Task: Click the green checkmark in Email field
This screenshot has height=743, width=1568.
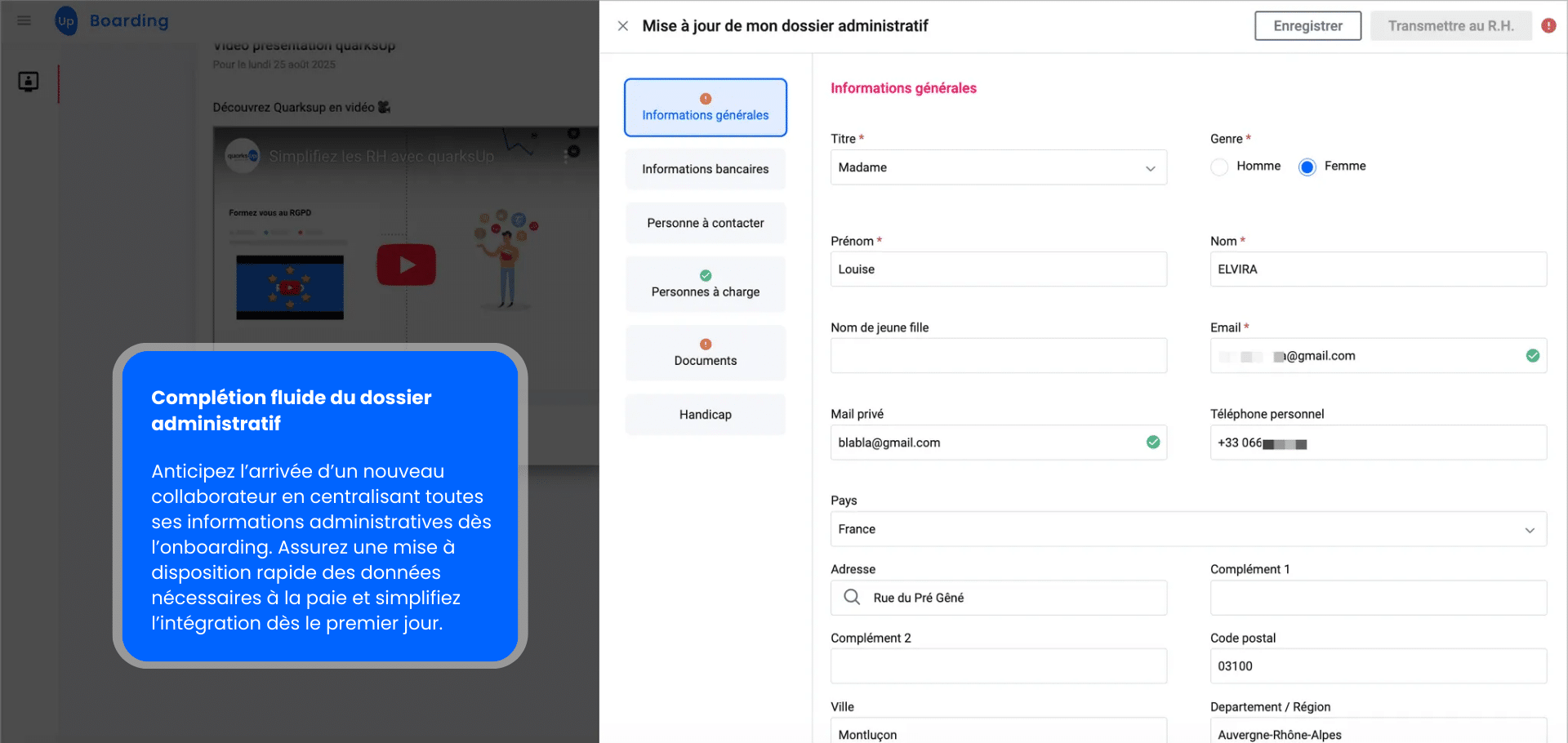Action: pos(1533,356)
